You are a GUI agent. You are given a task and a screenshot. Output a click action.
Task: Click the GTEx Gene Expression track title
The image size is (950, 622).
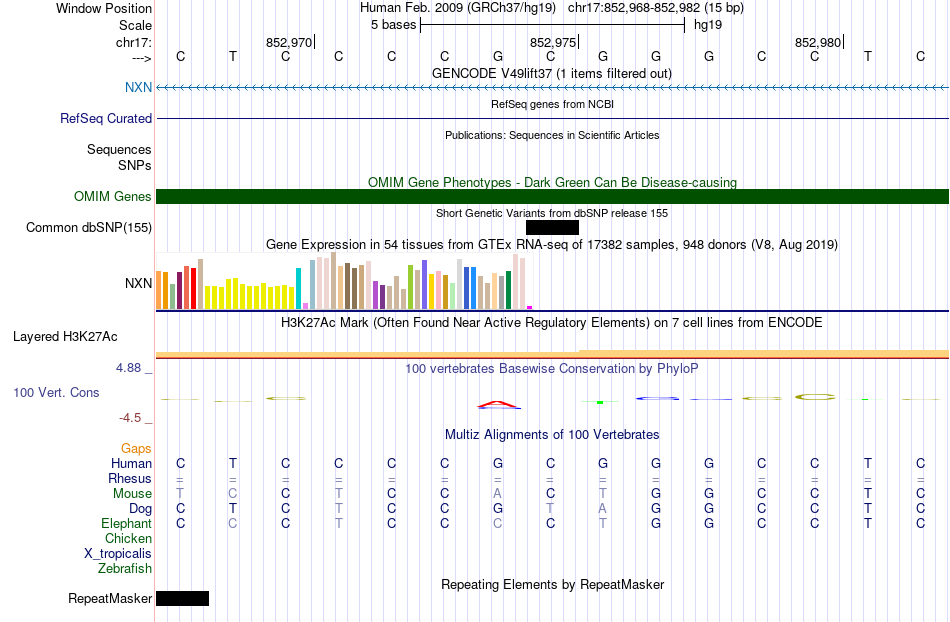(x=552, y=245)
